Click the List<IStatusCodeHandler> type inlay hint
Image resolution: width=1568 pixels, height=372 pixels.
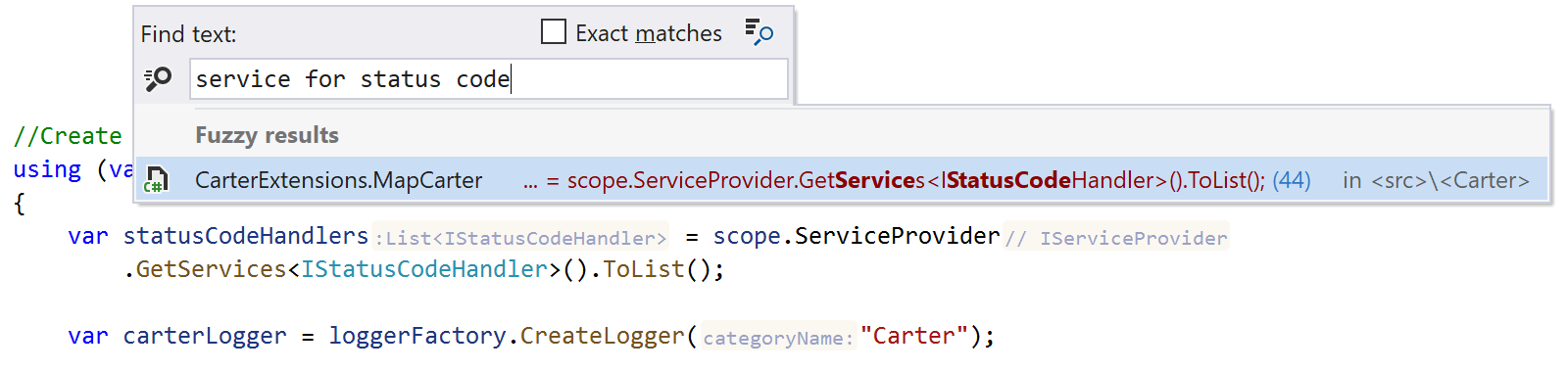[x=520, y=238]
